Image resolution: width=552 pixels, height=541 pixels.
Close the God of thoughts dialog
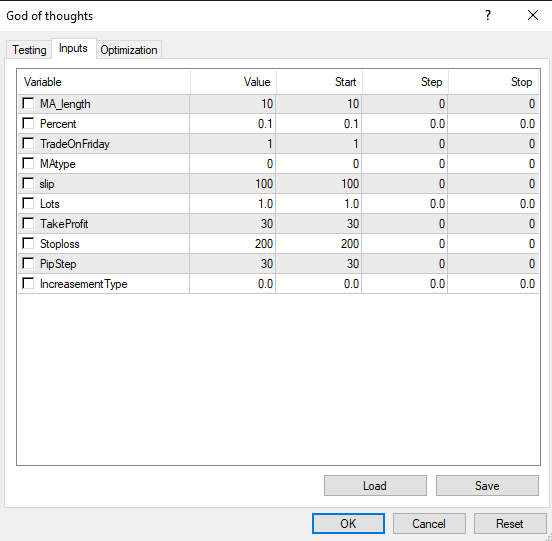pos(533,15)
